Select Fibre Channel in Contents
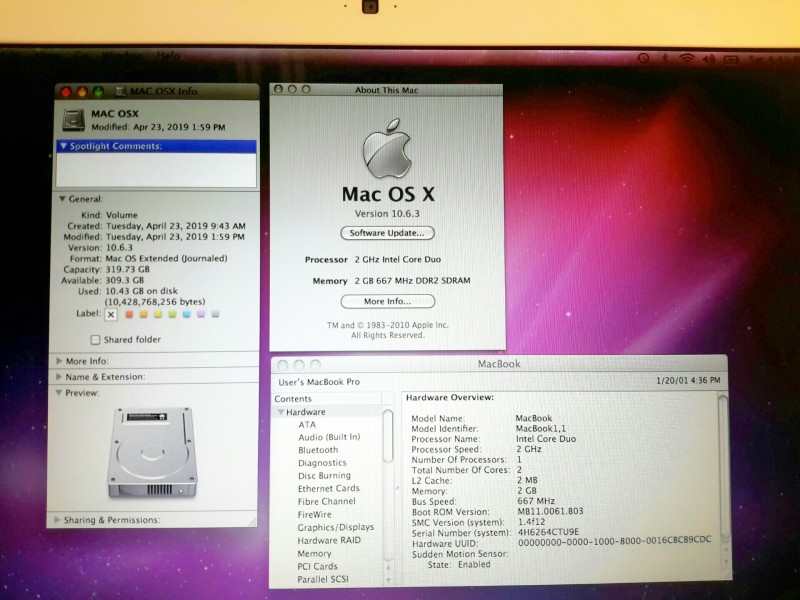 (327, 502)
